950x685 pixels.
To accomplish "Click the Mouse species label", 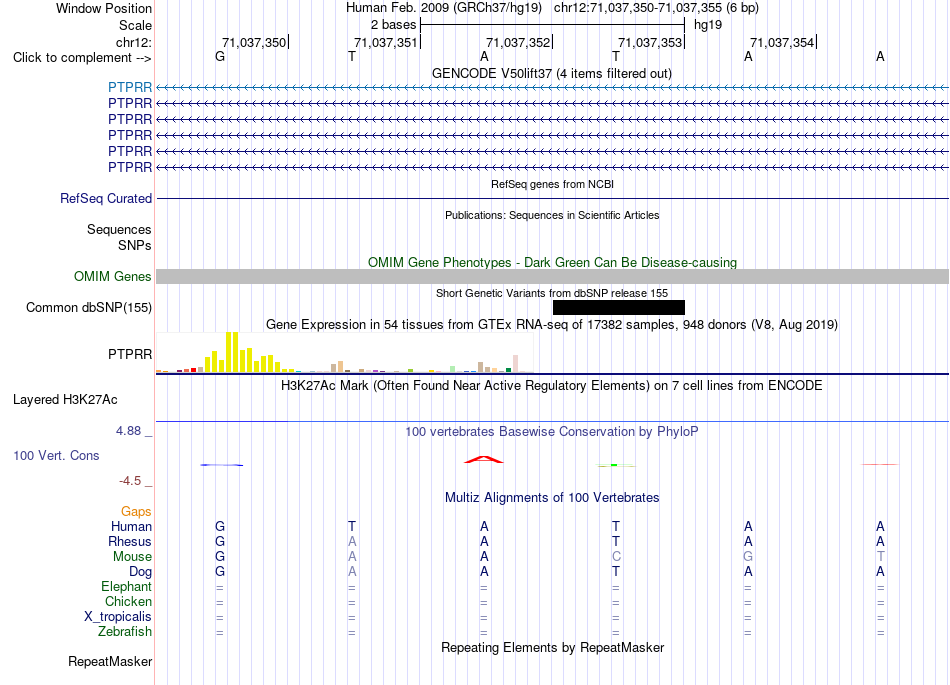I will tap(132, 557).
